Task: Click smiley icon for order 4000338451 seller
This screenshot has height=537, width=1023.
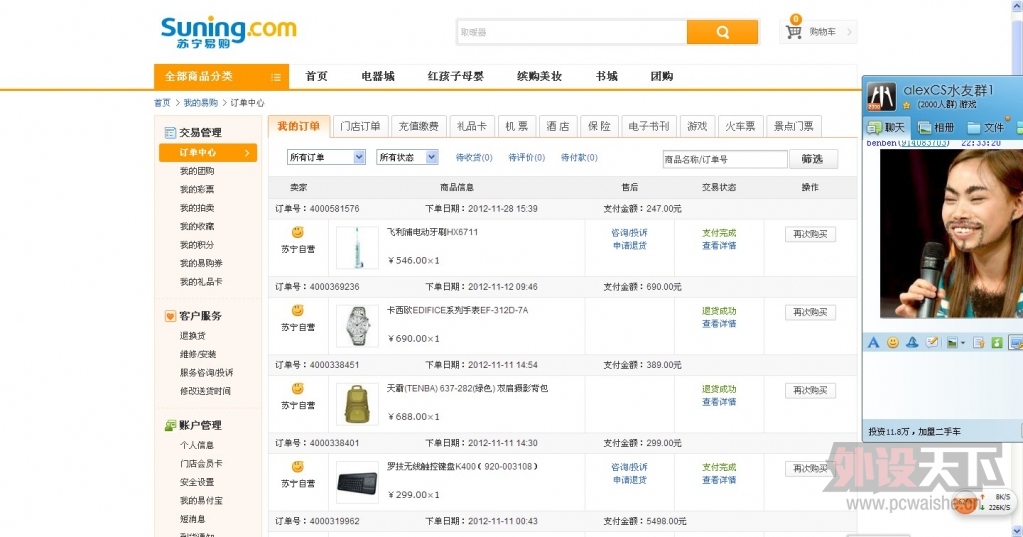Action: click(298, 389)
